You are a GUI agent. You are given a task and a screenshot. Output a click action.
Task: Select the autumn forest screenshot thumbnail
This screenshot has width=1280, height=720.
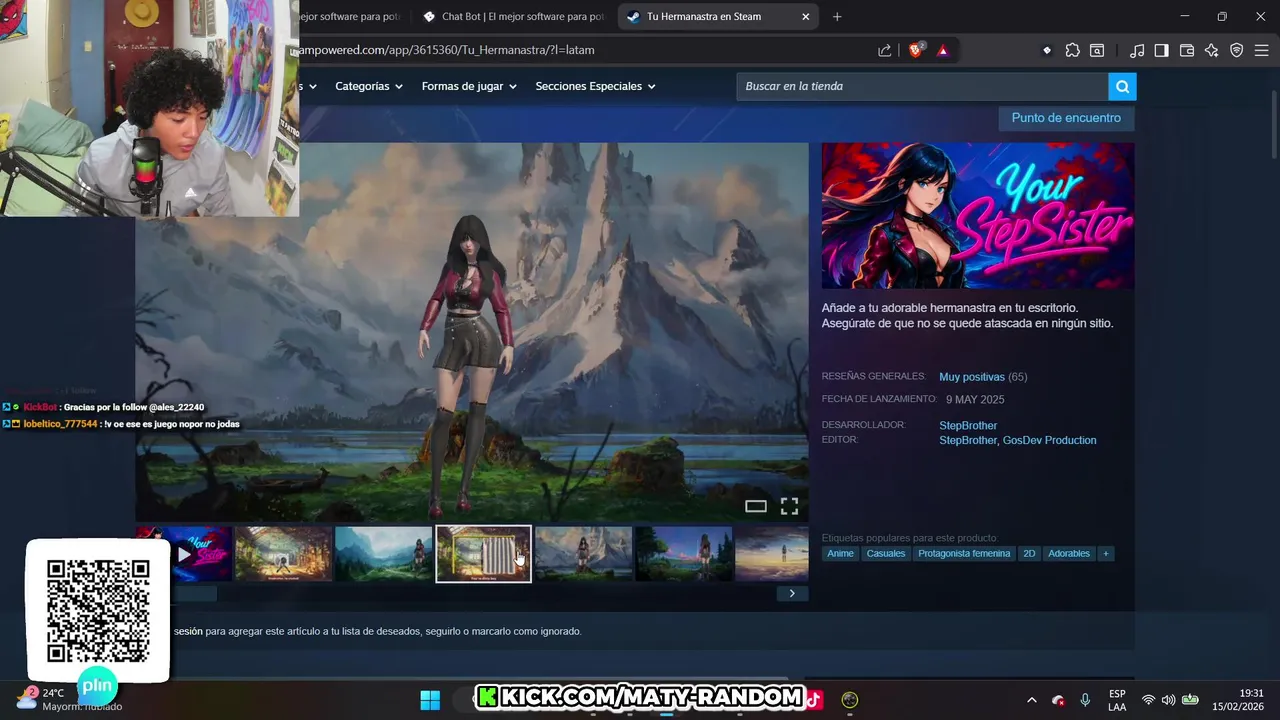(283, 554)
